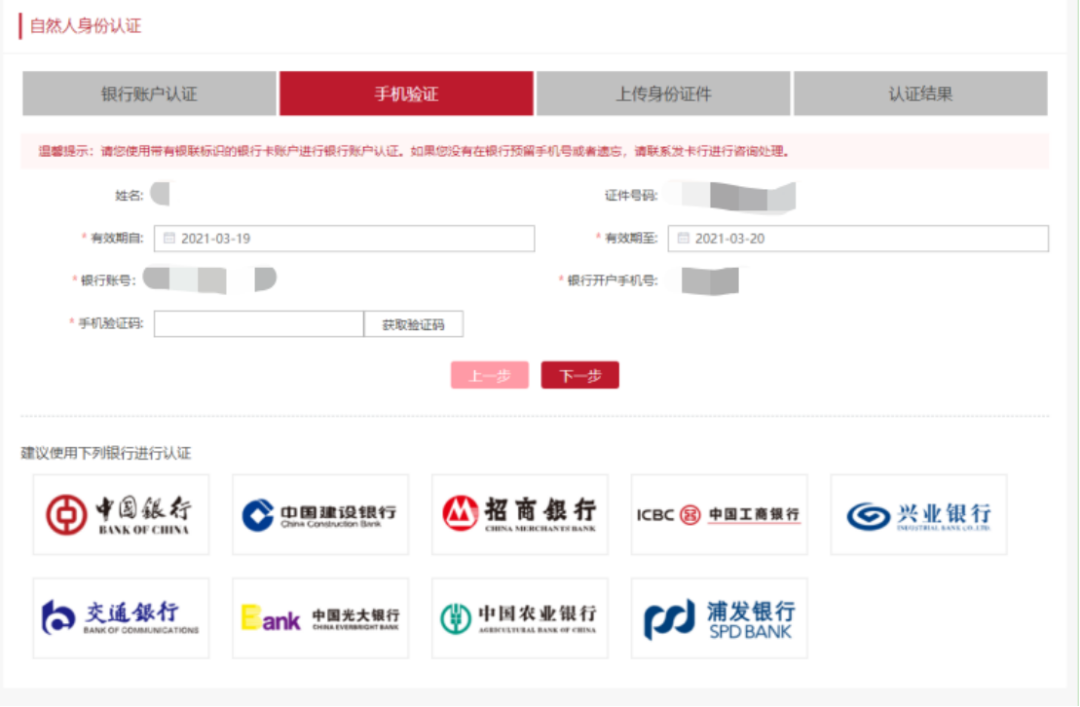
Task: Click the 自然人身份认证 page heading
Action: pos(85,26)
